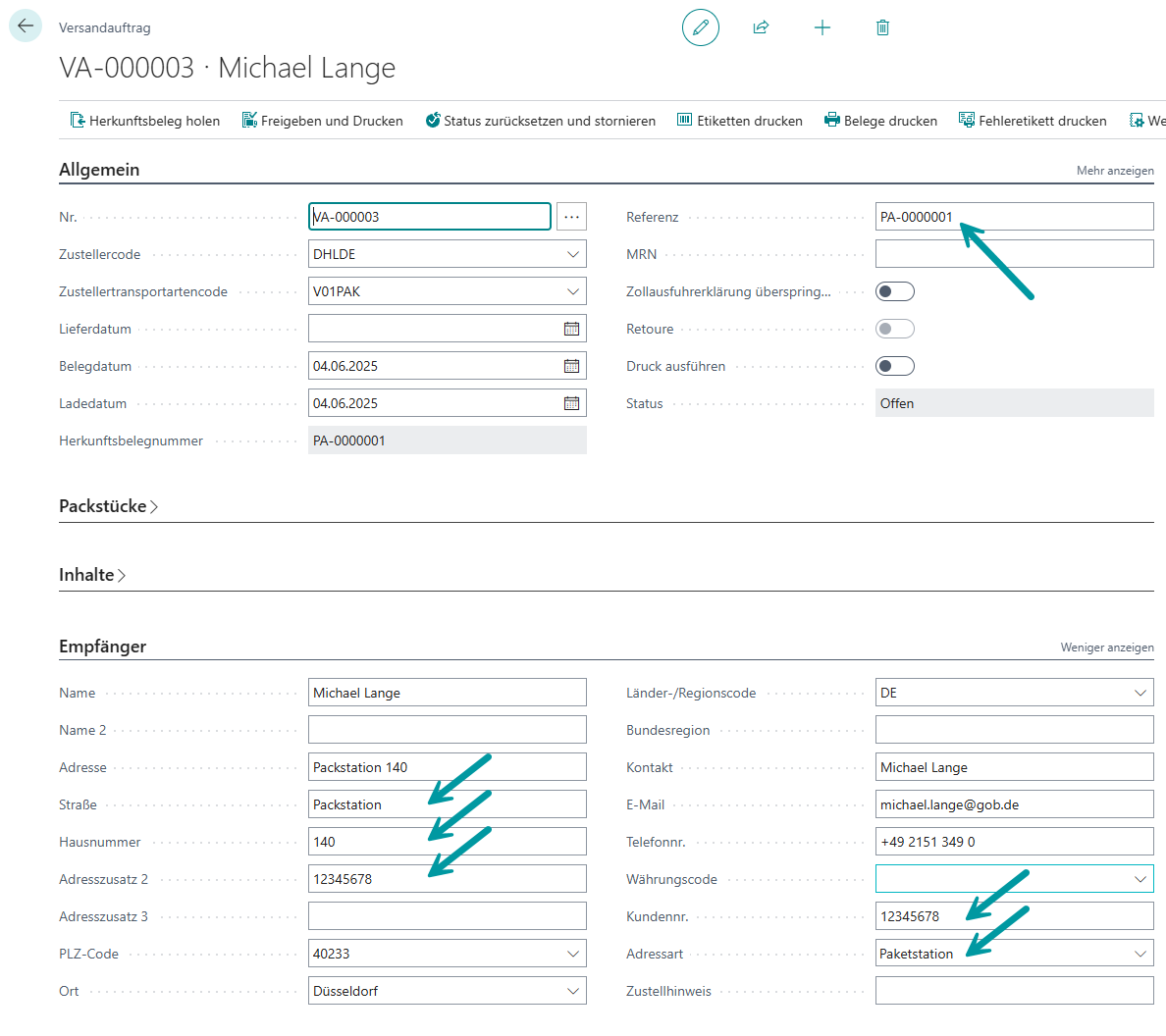
Task: Toggle the Druck ausführen switch
Action: (x=894, y=366)
